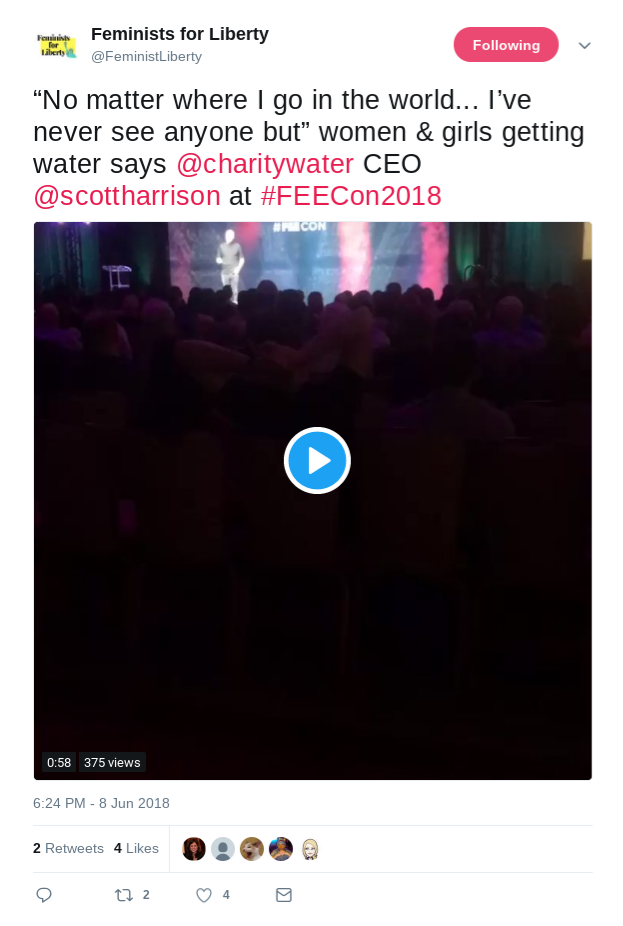Viewport: 623px width, 926px height.
Task: Click the first dark-haired liker avatar
Action: tap(194, 849)
